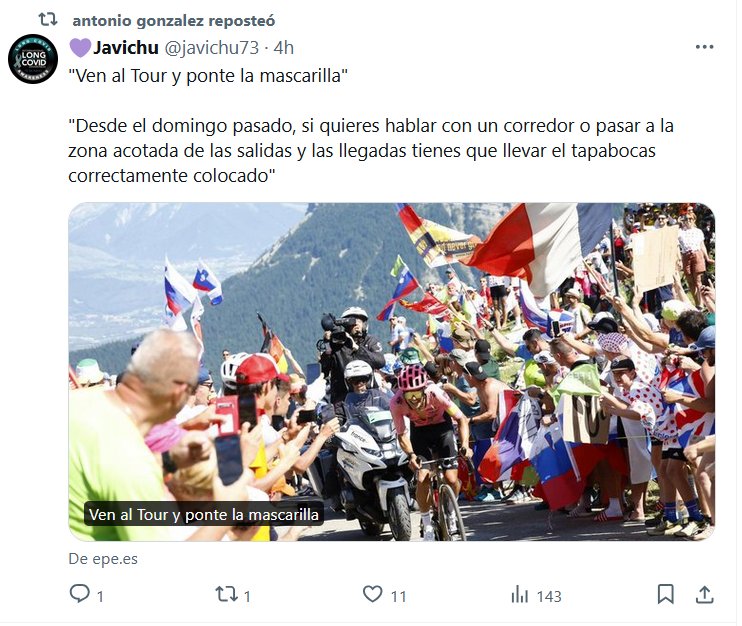
Task: Click the view count number 143
Action: 549,596
